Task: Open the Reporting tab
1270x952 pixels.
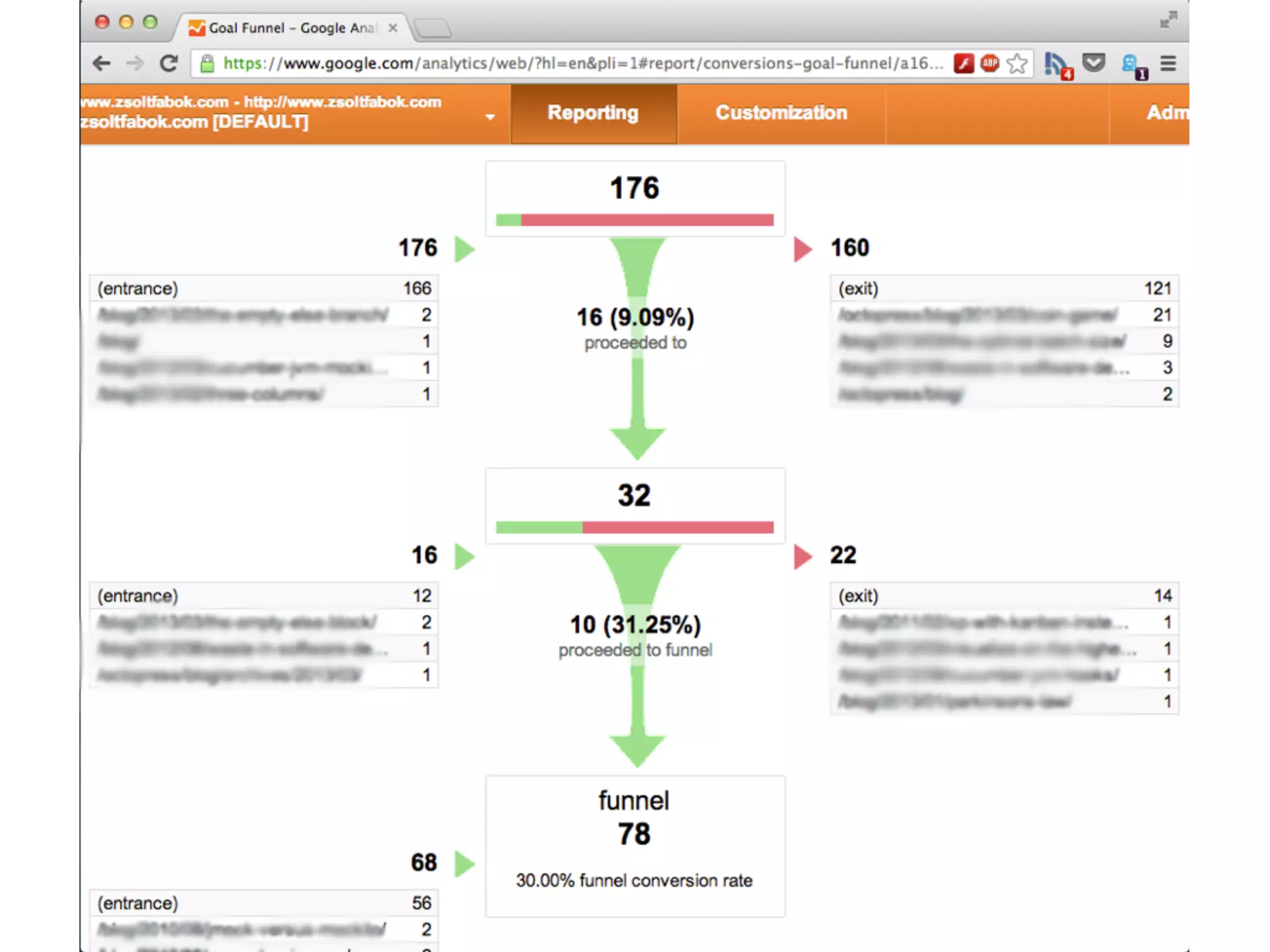Action: coord(593,113)
